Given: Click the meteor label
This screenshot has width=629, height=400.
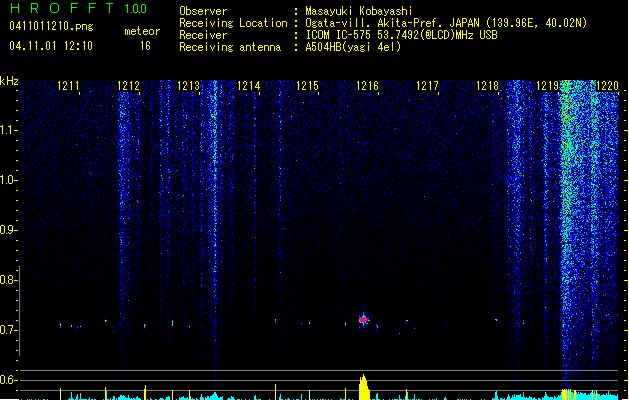Looking at the screenshot, I should tap(142, 31).
